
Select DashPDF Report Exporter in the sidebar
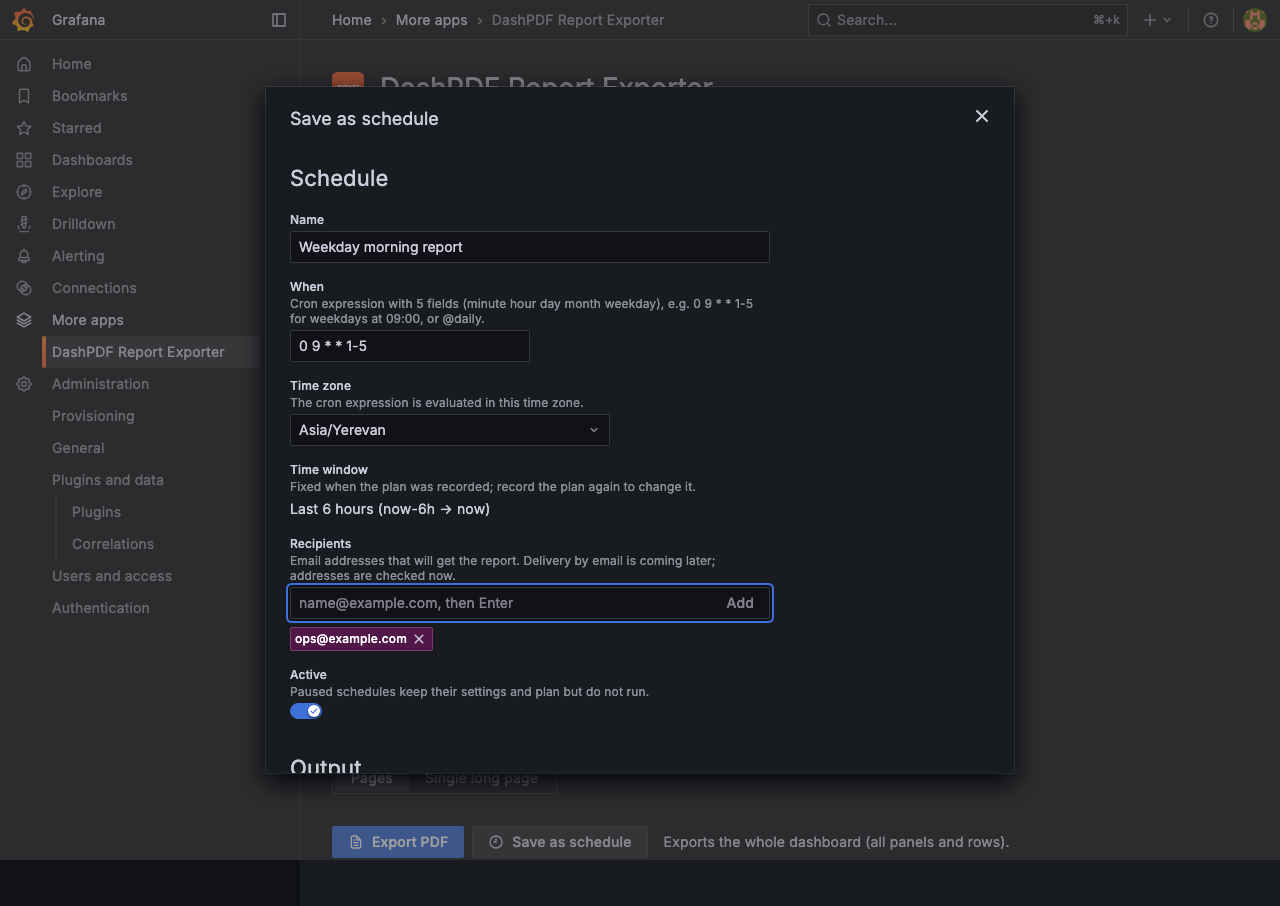point(138,352)
